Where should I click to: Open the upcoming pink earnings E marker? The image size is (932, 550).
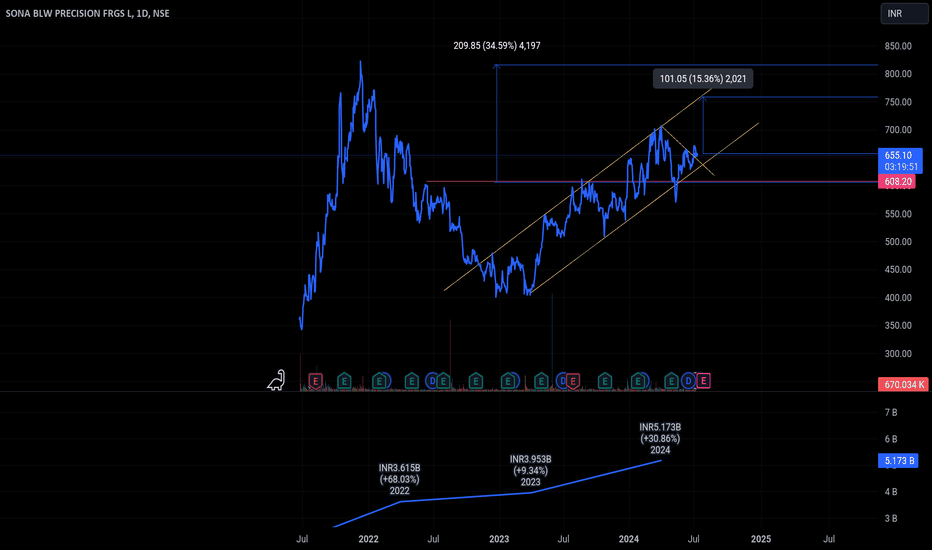click(703, 381)
